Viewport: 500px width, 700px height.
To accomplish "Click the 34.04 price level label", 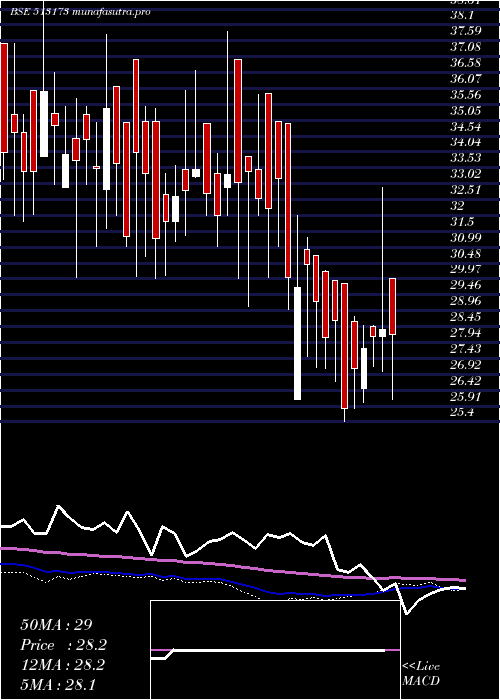I will point(466,142).
